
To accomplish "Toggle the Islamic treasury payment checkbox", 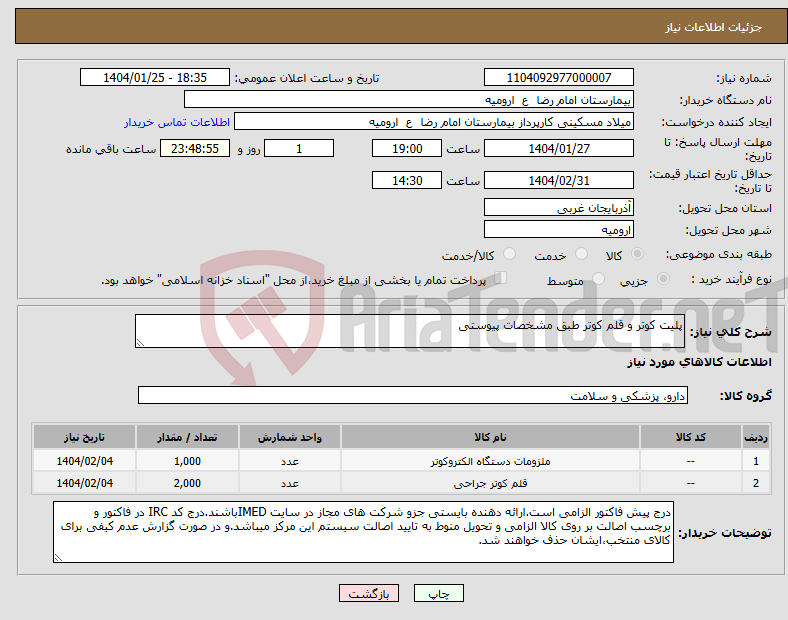I will click(x=501, y=278).
